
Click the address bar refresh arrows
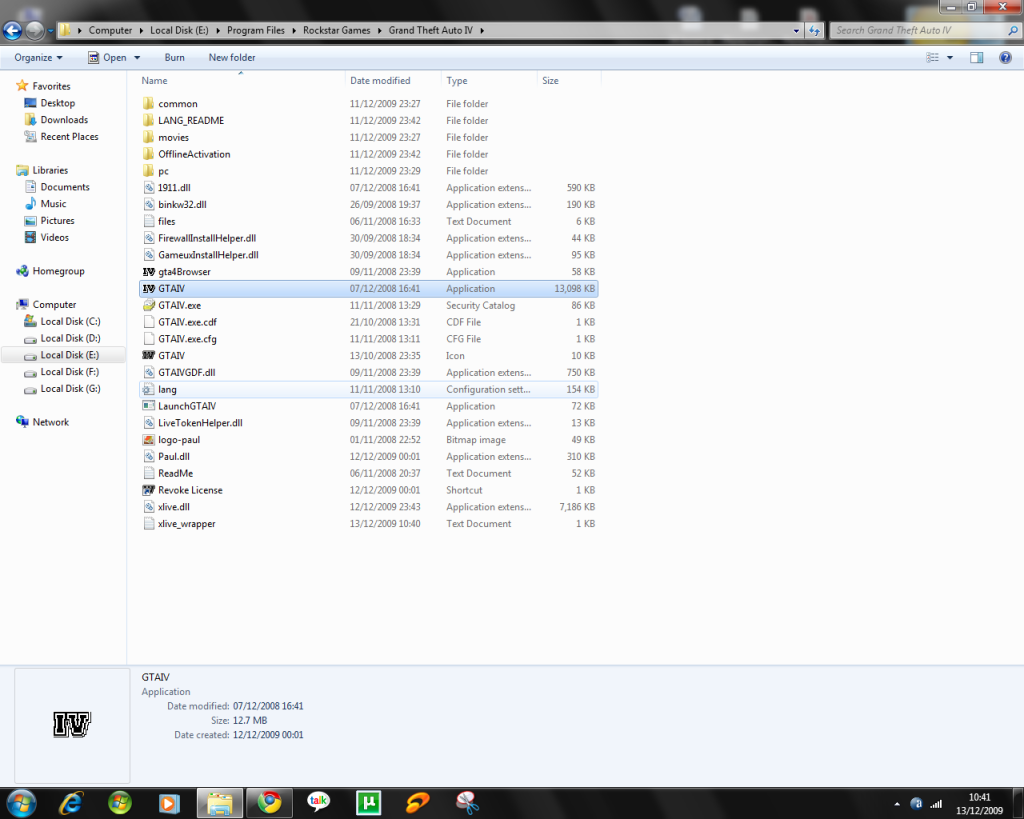coord(815,30)
